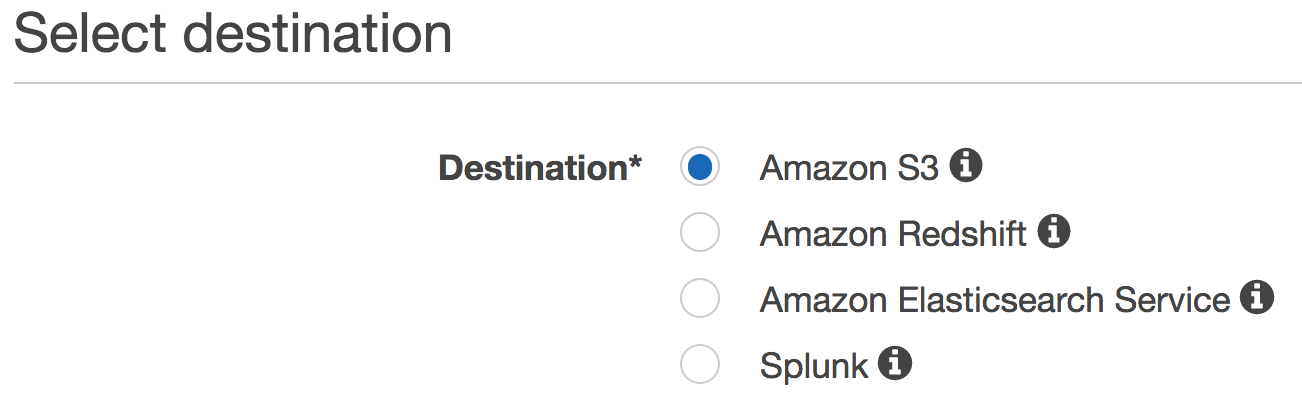Click the Splunk label text

tap(814, 367)
